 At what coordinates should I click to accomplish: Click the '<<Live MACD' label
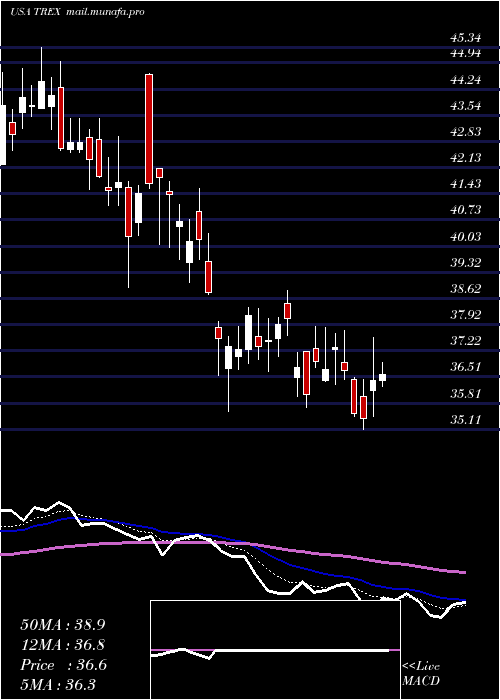[421, 674]
